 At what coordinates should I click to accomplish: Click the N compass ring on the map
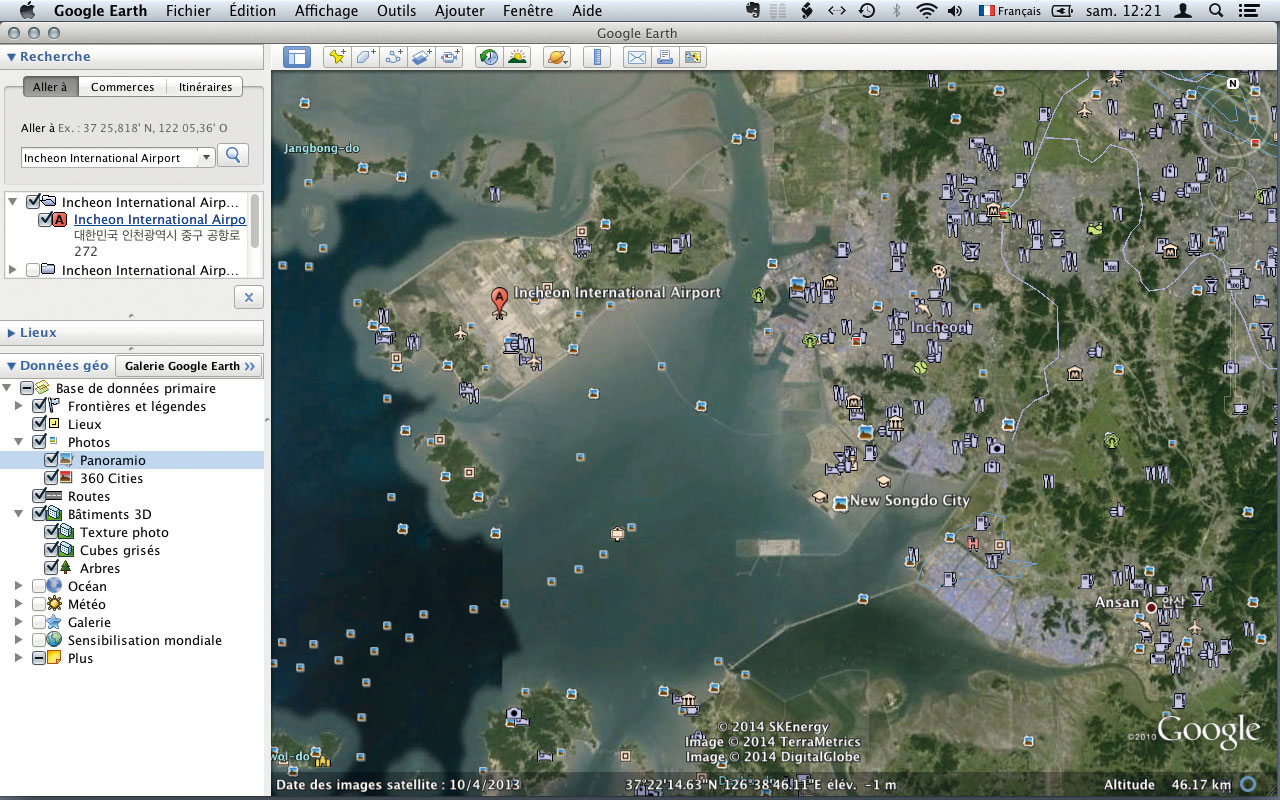pos(1233,84)
